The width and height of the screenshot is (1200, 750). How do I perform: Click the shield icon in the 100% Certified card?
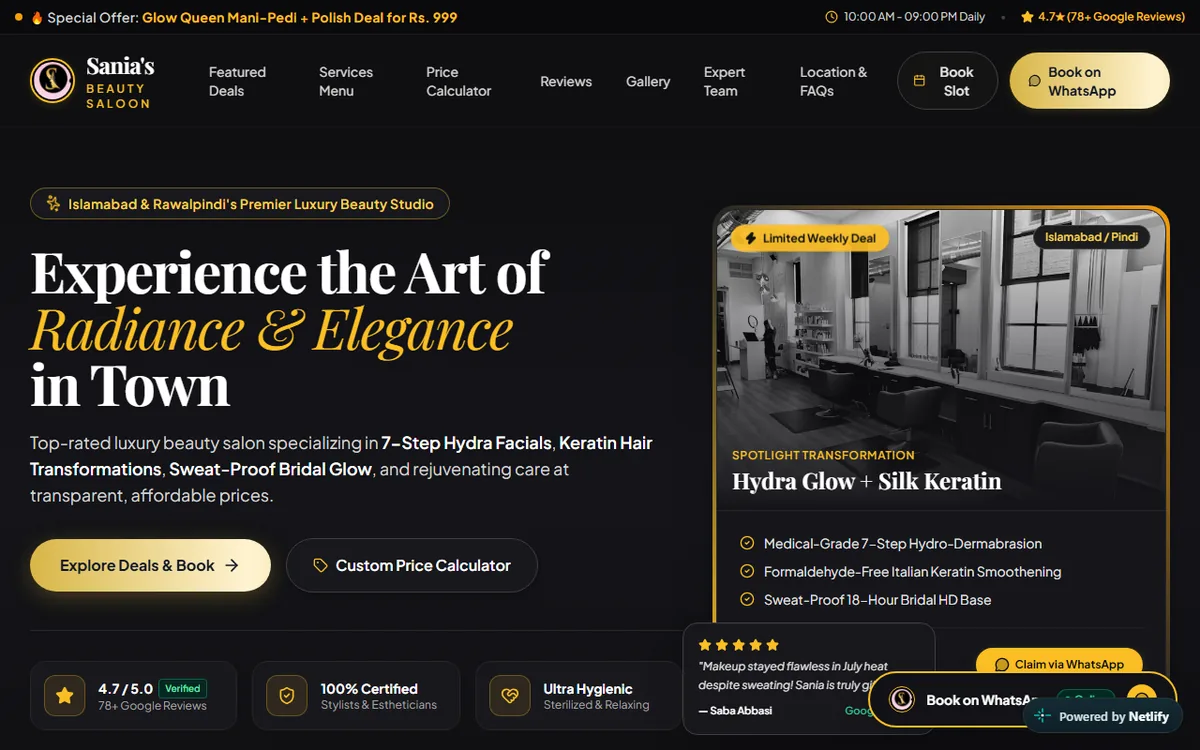point(287,696)
